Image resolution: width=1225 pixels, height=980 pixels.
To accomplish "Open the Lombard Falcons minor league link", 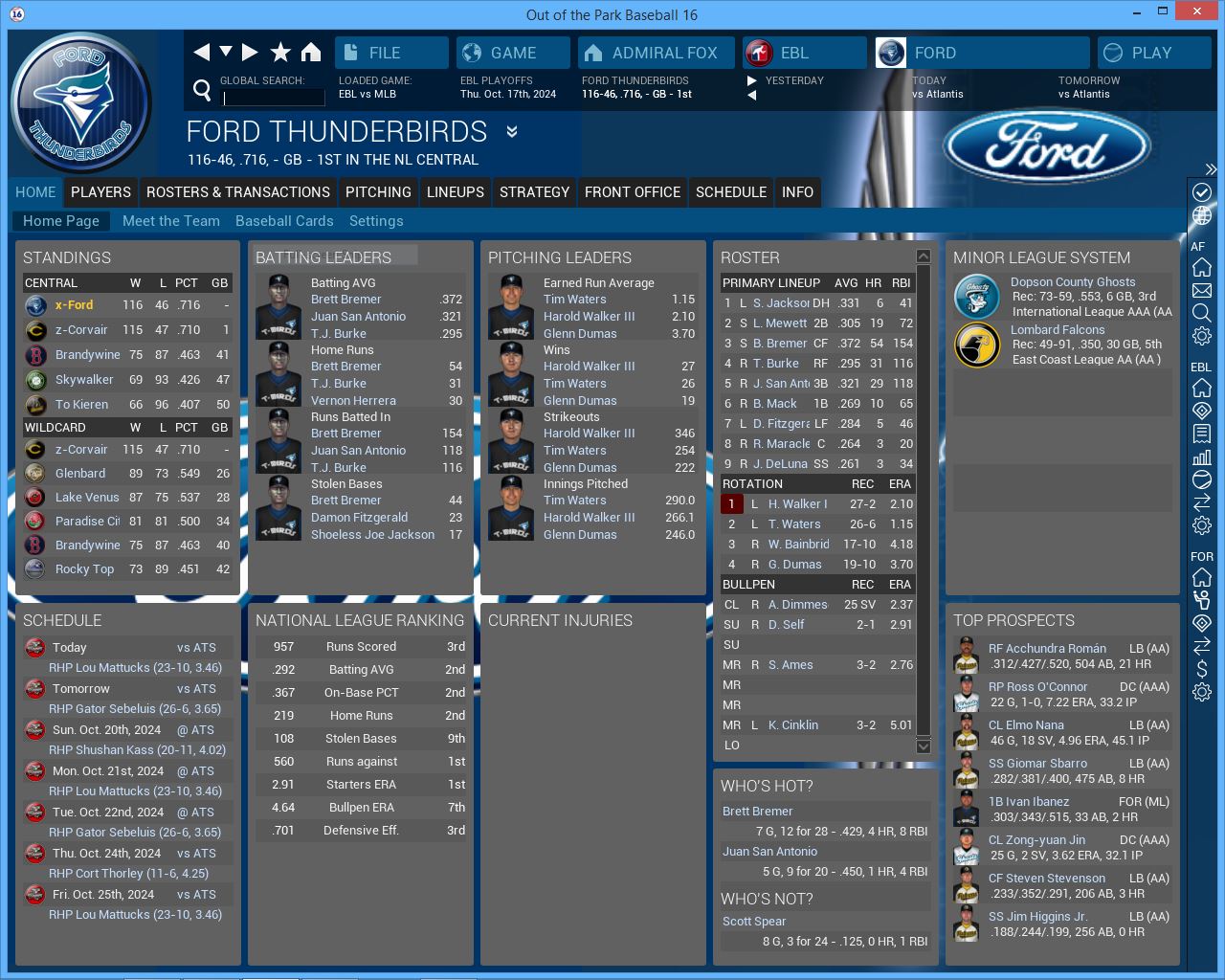I will click(1058, 330).
